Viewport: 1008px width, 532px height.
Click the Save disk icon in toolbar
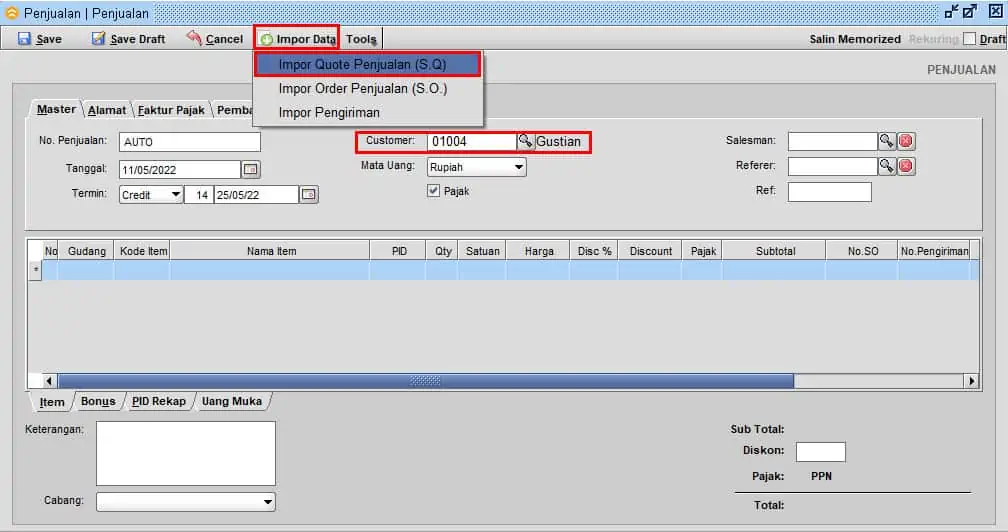24,39
